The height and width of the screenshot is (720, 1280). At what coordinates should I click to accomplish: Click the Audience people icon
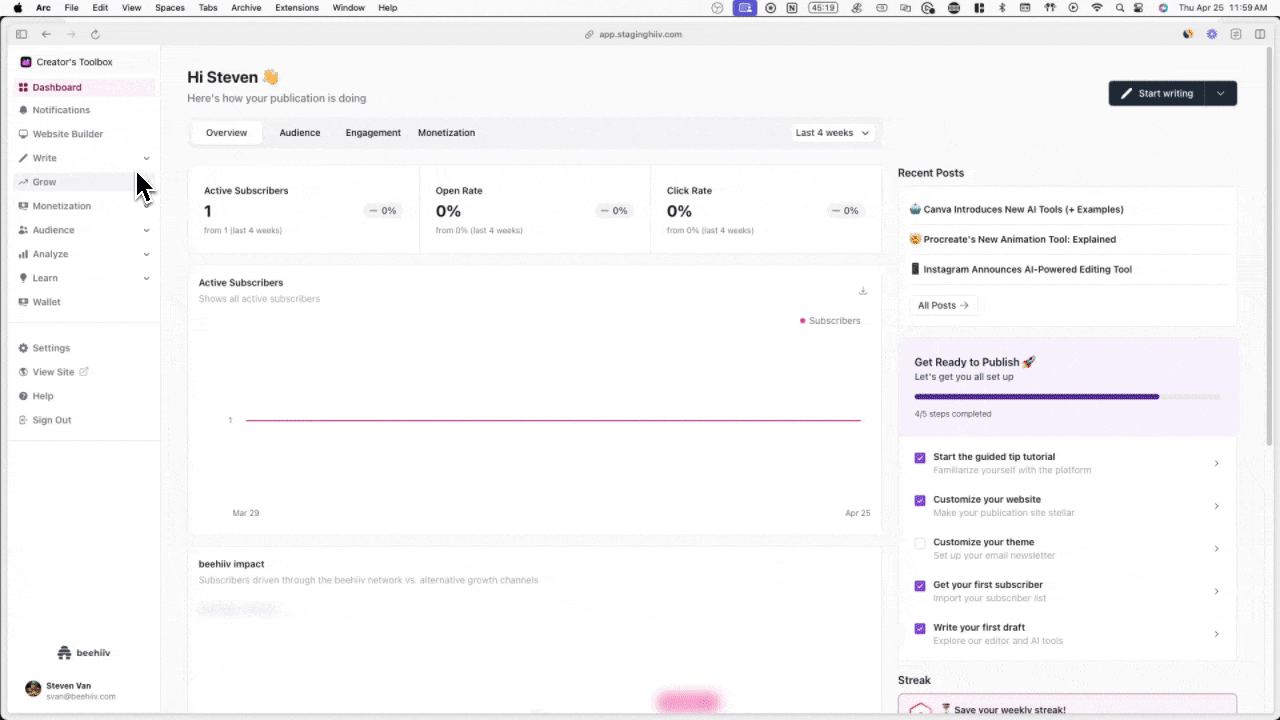[23, 230]
